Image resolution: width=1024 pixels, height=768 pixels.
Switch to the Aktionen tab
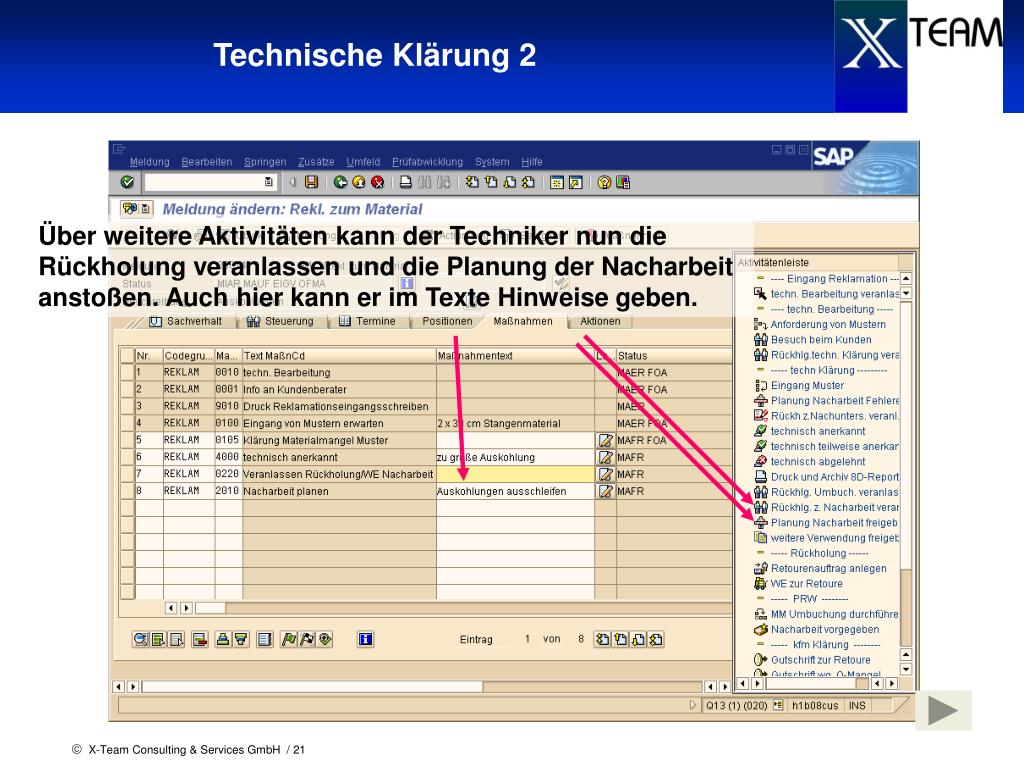[600, 321]
